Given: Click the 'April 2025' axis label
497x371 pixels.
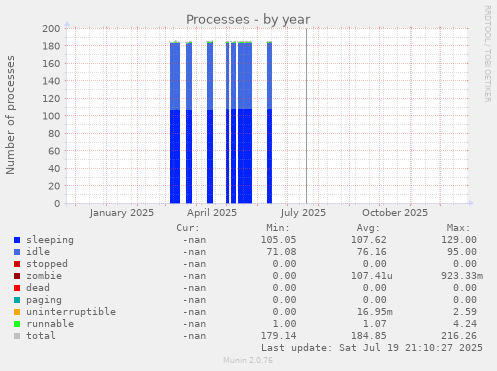Looking at the screenshot, I should point(212,213).
